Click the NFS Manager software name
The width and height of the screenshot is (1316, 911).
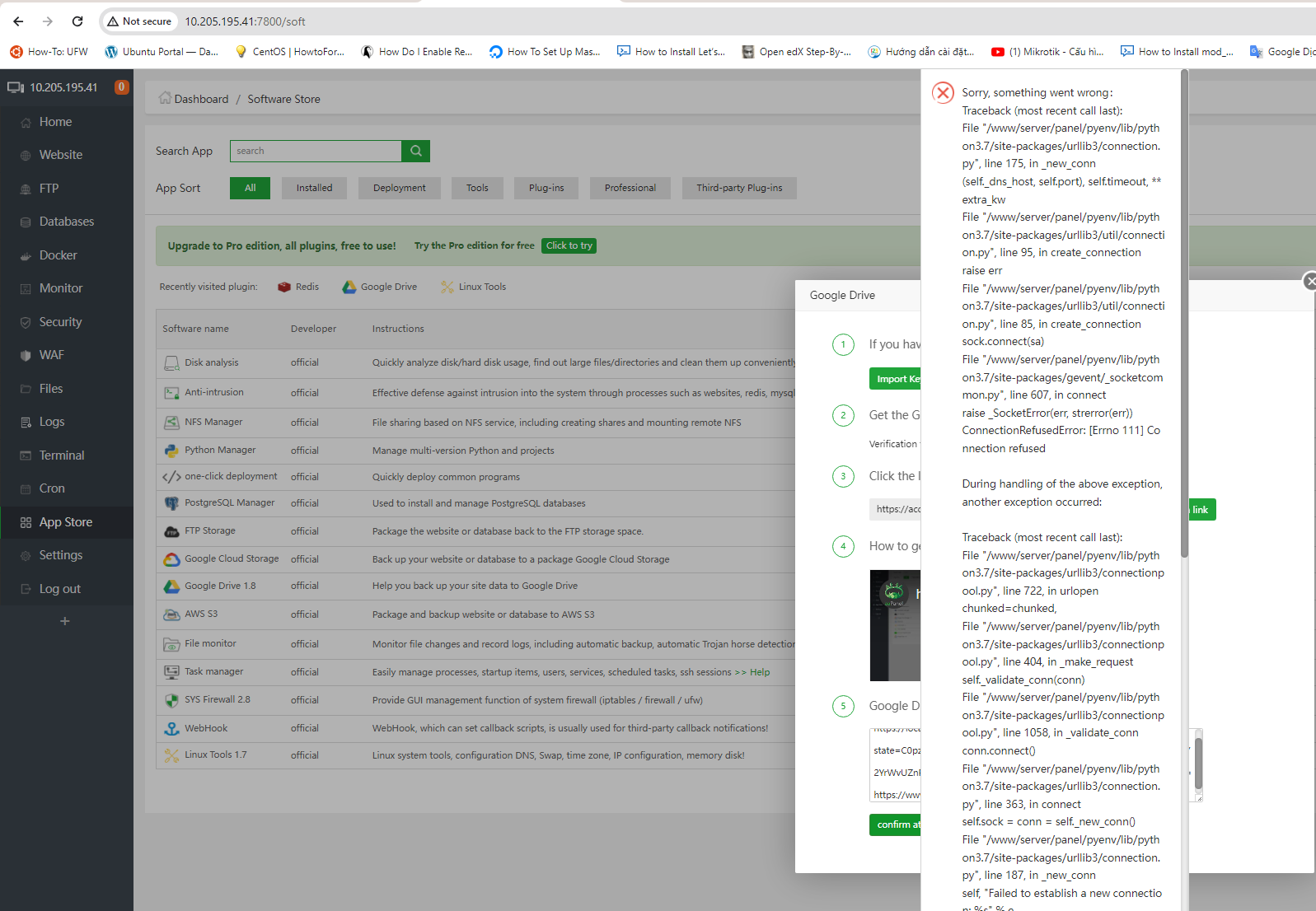coord(213,422)
